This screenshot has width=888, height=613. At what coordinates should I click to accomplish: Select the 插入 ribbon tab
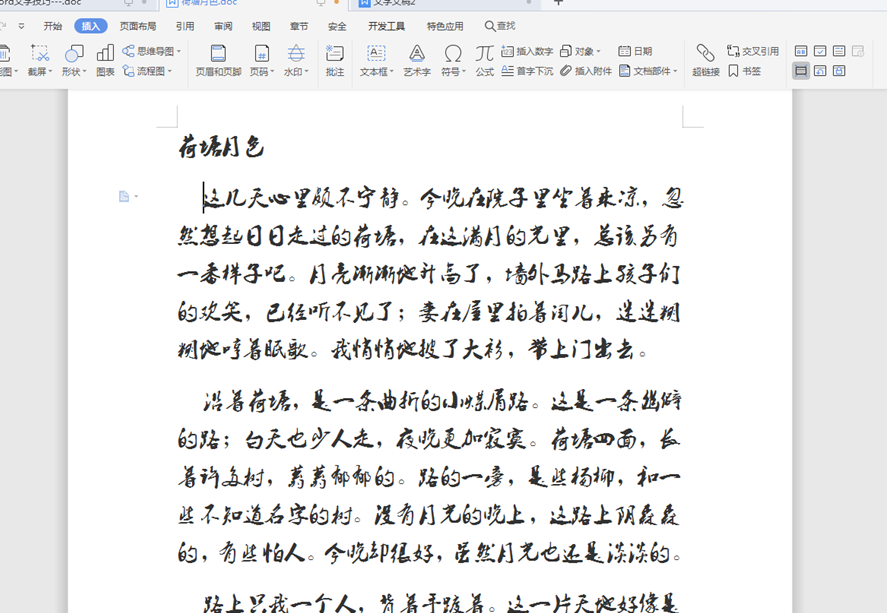(x=91, y=26)
